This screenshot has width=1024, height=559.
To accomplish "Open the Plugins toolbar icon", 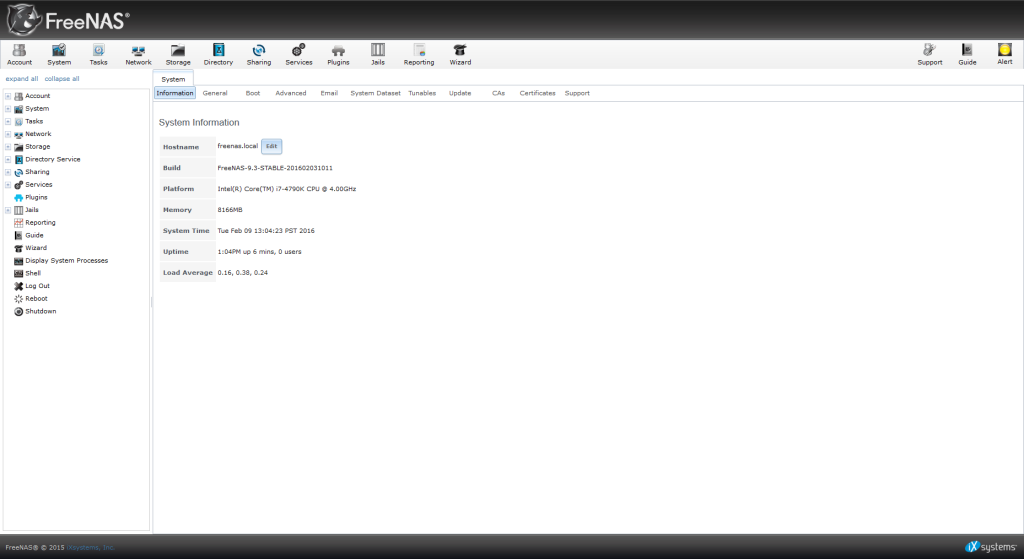I will 338,54.
